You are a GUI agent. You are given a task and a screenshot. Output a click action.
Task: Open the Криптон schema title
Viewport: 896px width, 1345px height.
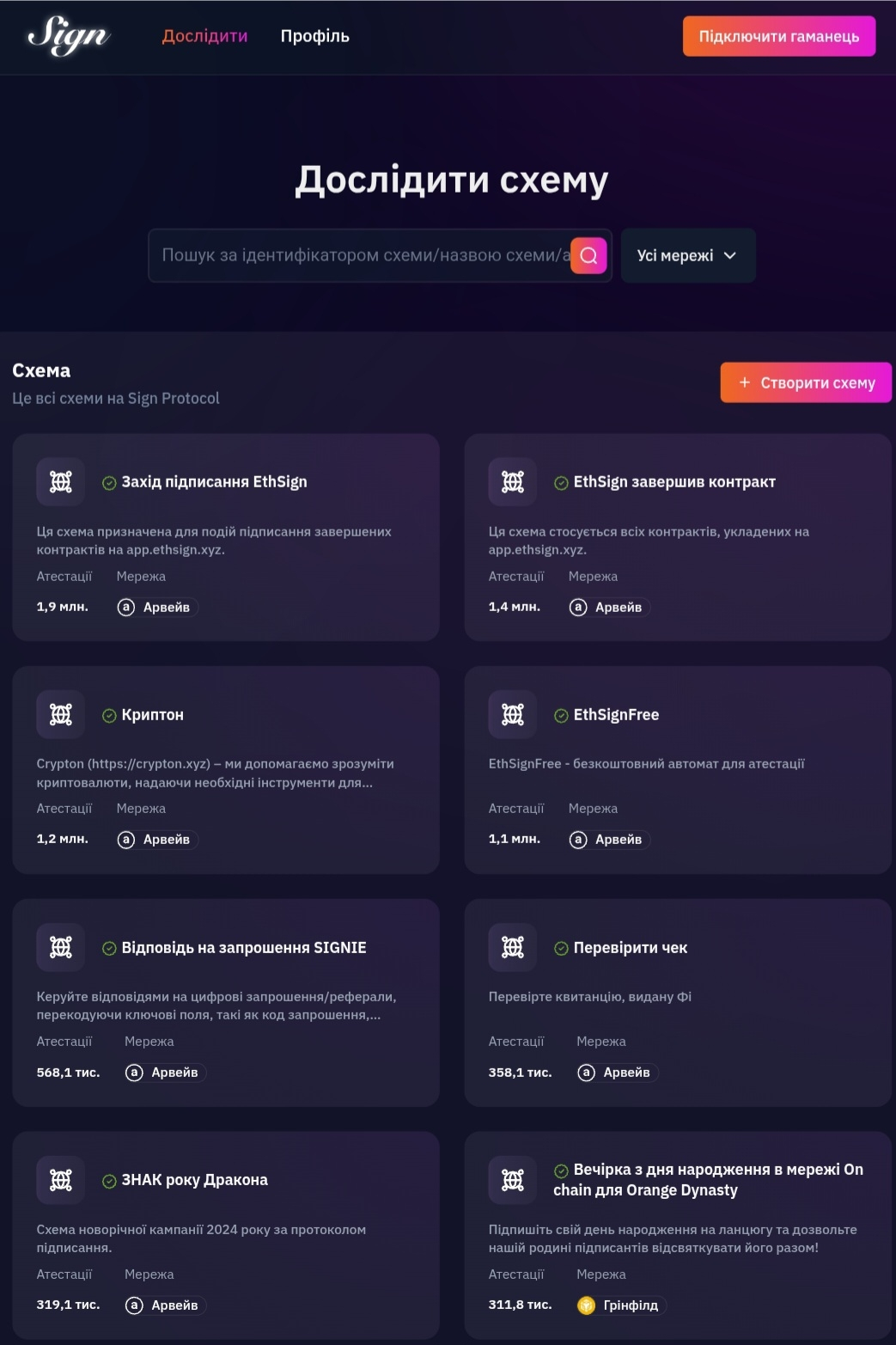click(x=152, y=715)
